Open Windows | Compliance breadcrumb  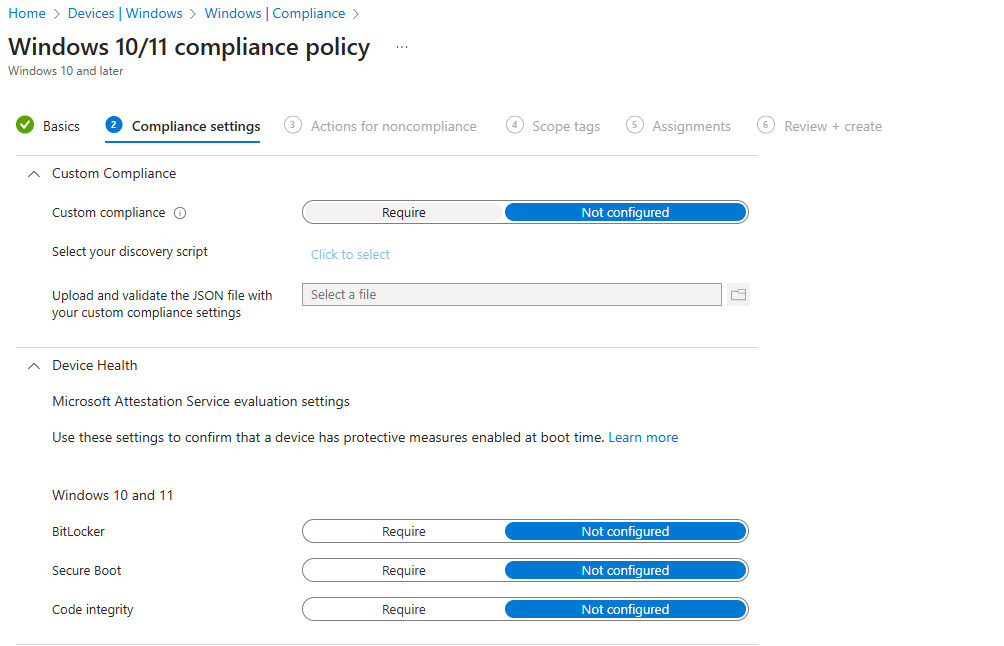click(275, 13)
